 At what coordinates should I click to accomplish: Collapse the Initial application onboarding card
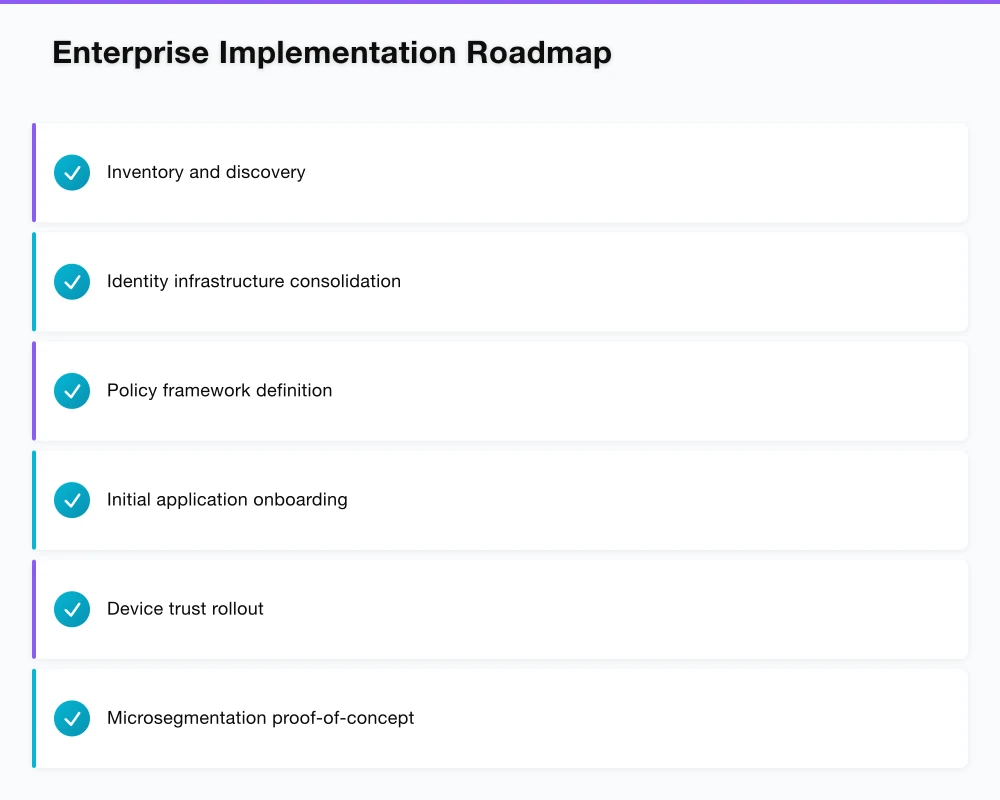pos(500,499)
